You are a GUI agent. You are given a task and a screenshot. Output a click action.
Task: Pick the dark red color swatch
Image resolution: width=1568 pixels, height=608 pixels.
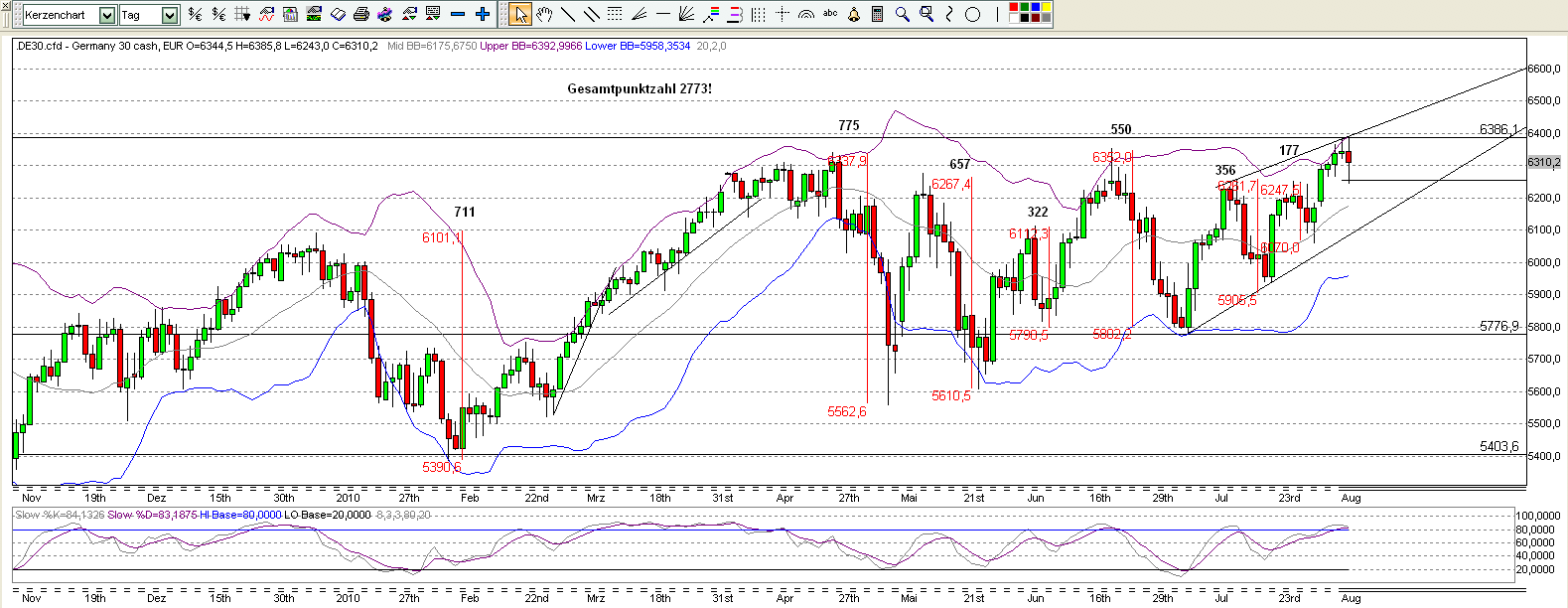click(x=1035, y=18)
